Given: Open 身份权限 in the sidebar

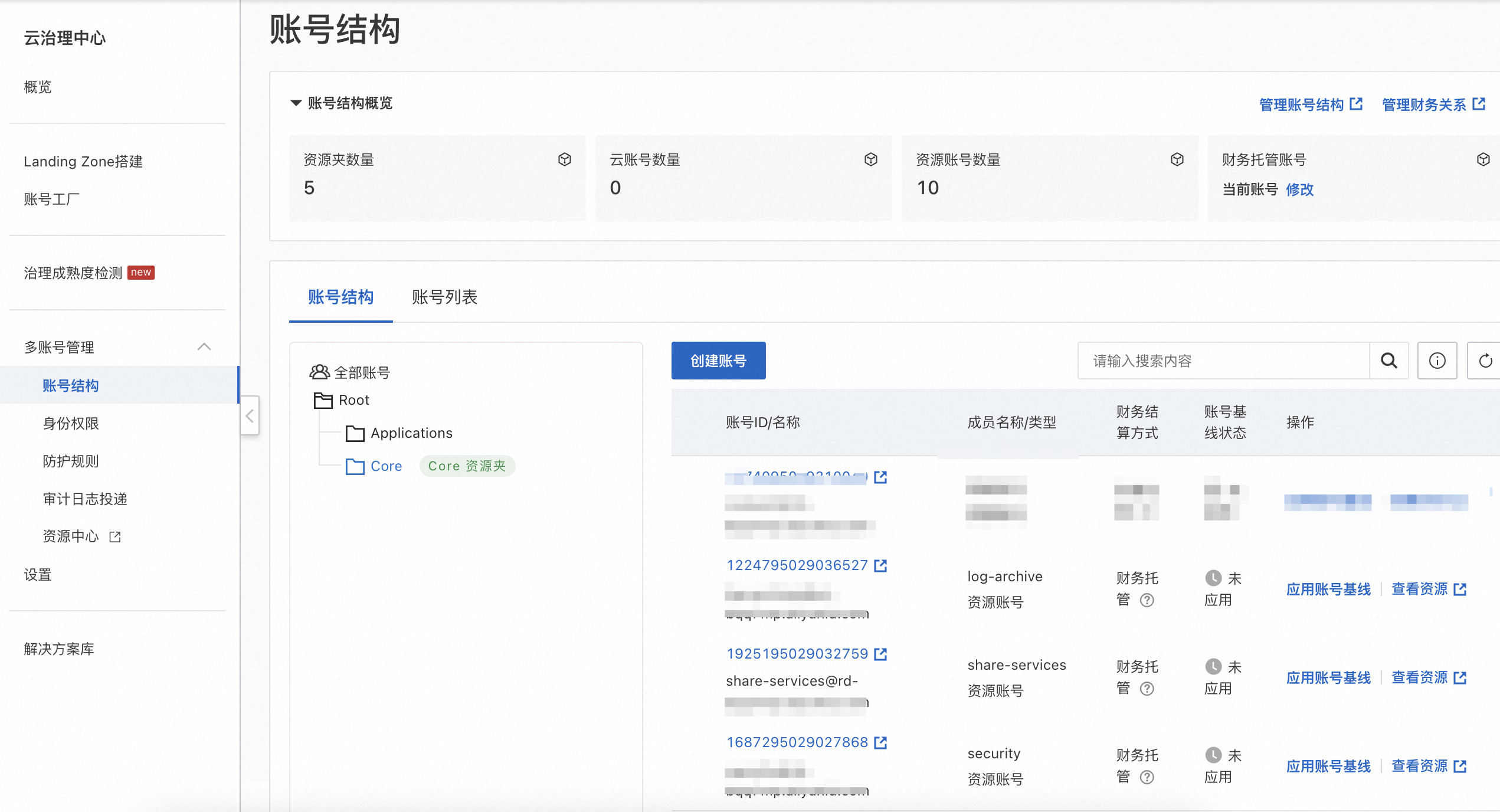Looking at the screenshot, I should point(71,423).
